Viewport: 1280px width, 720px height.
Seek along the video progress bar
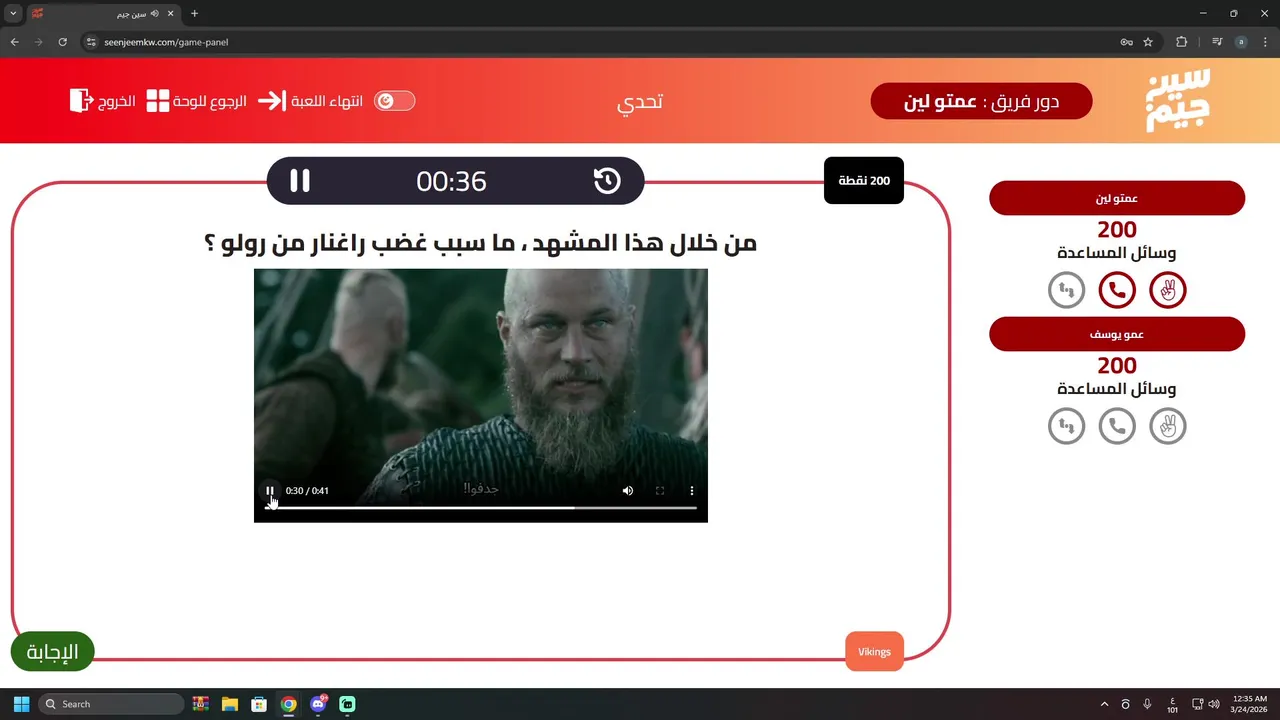click(x=481, y=508)
